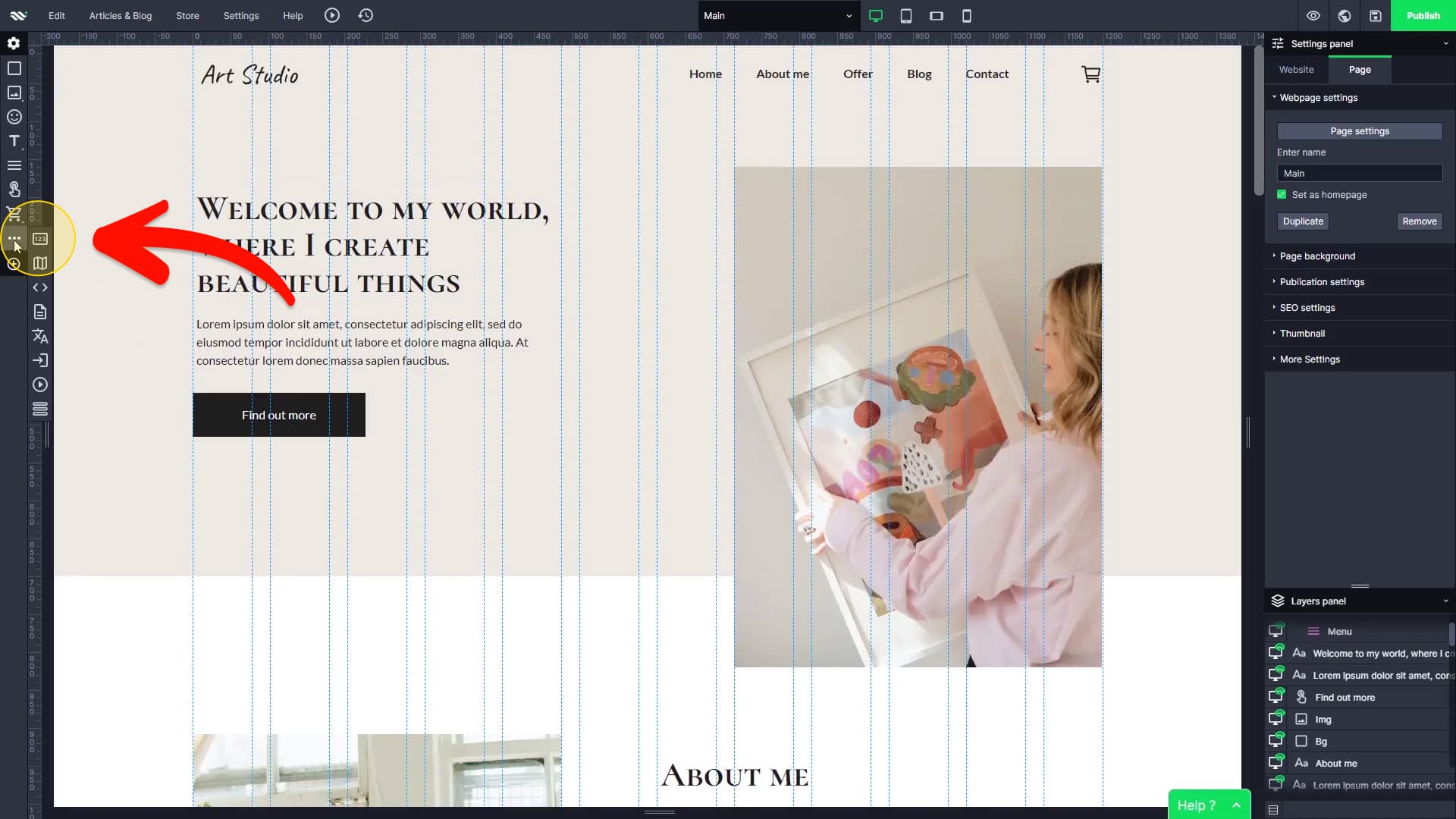Click the Page settings button
Image resolution: width=1456 pixels, height=819 pixels.
point(1360,130)
